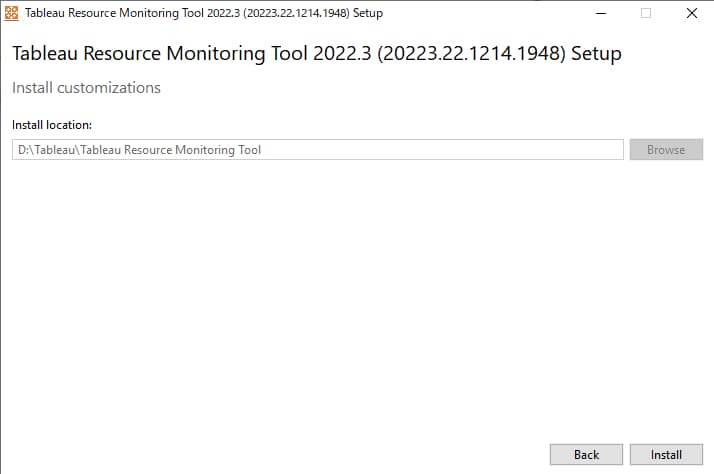Go to previous step with Back button
This screenshot has height=474, width=714.
(586, 454)
